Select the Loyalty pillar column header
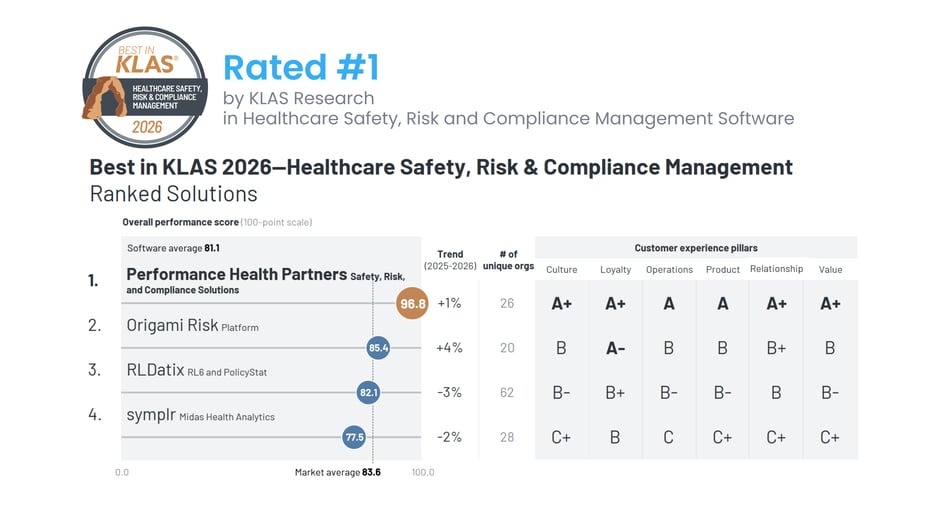Screen dimensions: 940x512 coord(615,270)
